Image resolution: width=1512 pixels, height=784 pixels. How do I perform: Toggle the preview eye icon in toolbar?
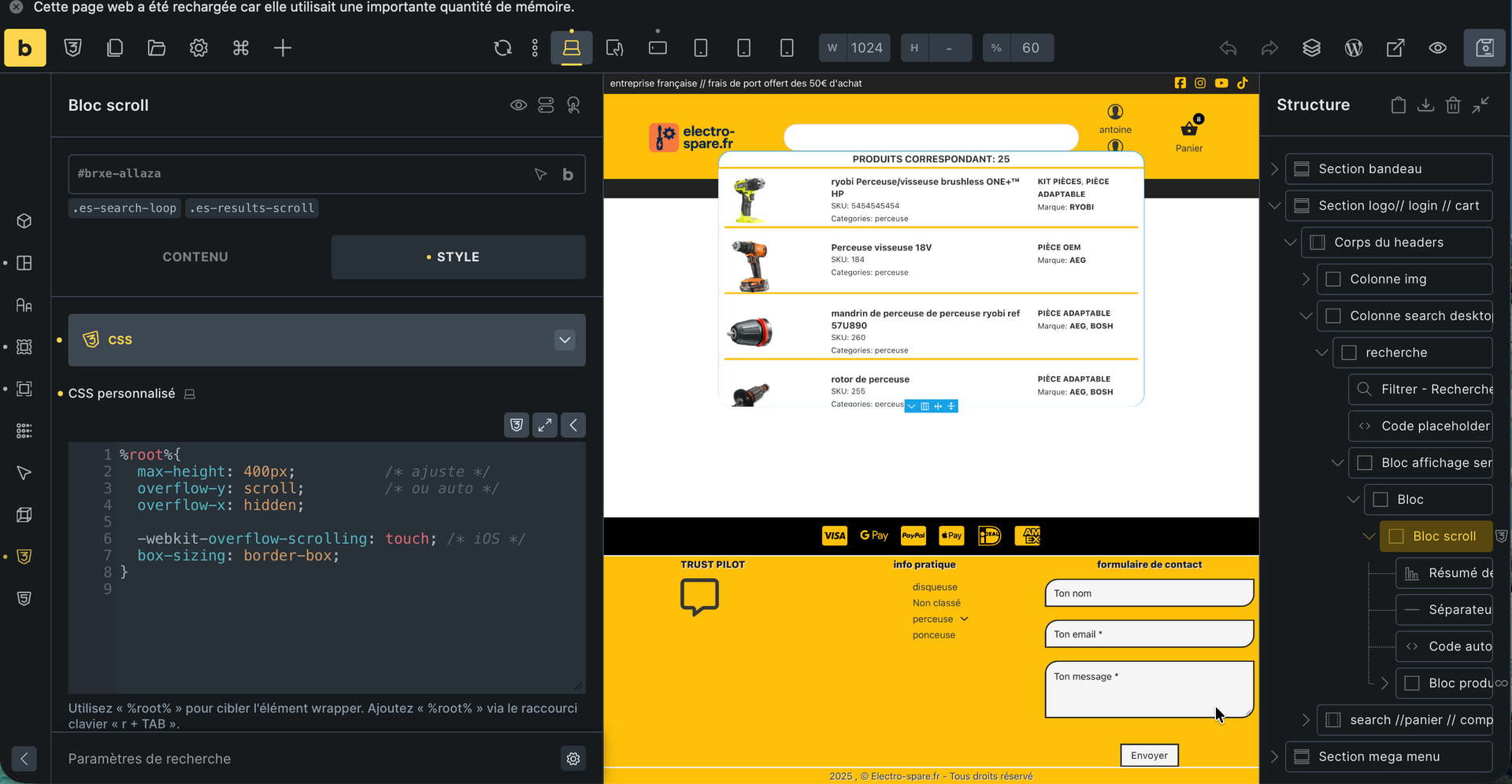click(x=1437, y=48)
